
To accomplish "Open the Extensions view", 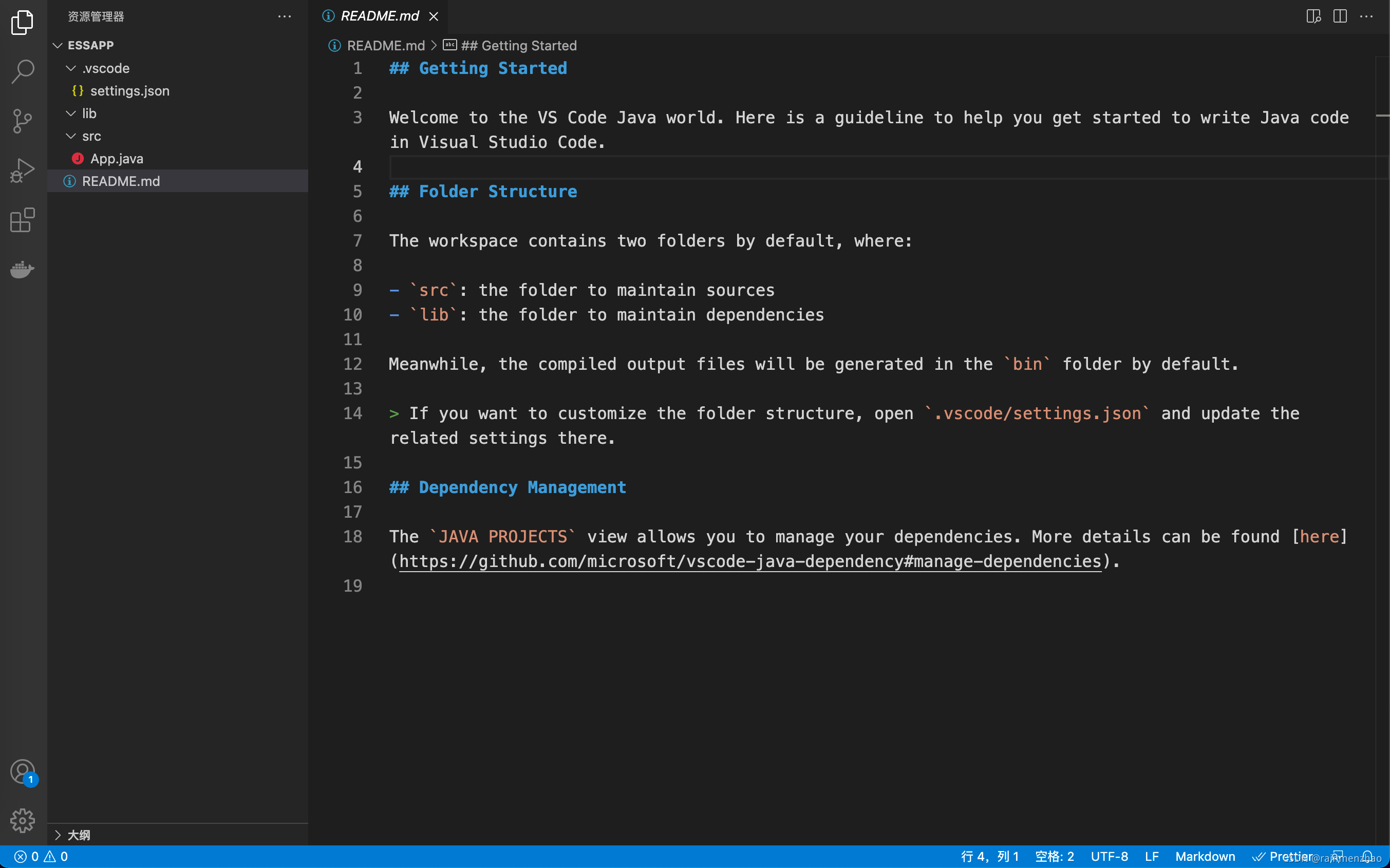I will click(x=23, y=220).
